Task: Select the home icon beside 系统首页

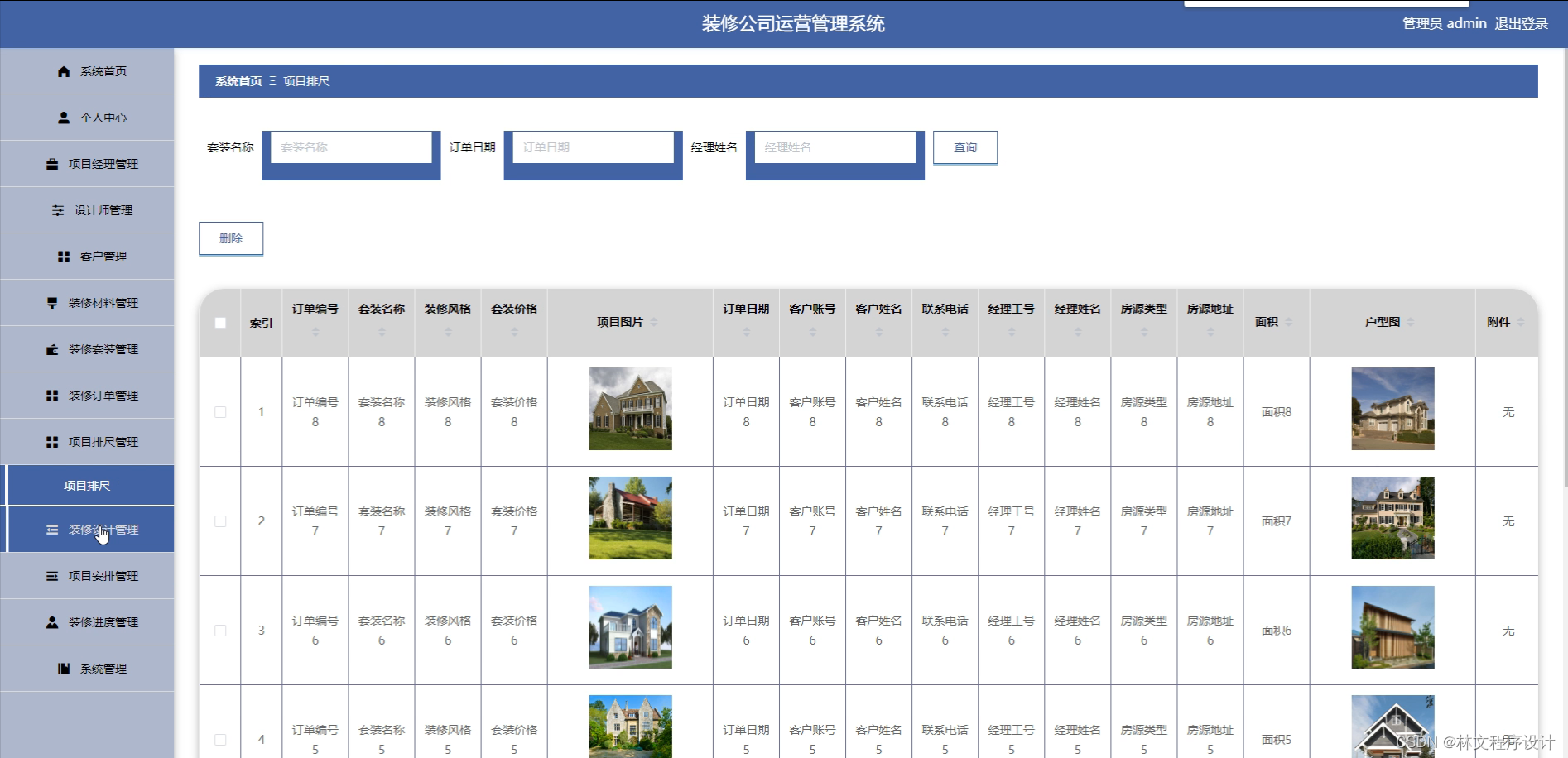Action: (63, 71)
